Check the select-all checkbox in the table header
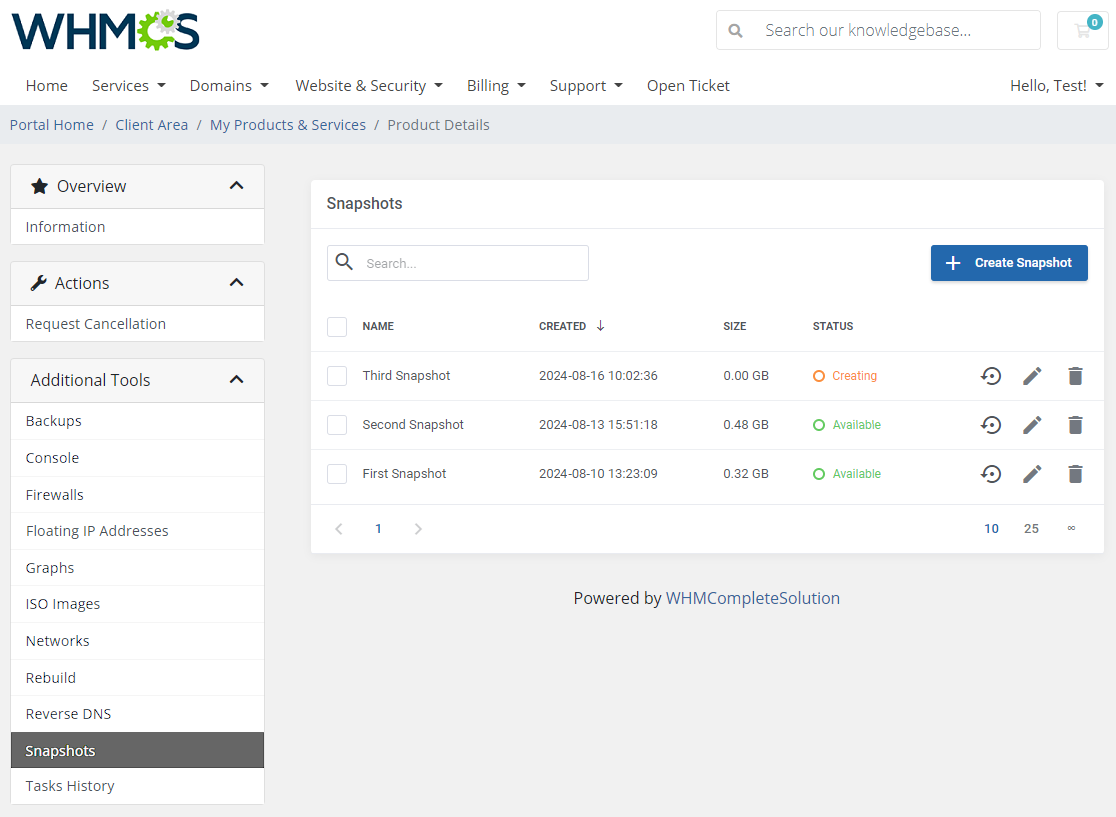 337,325
